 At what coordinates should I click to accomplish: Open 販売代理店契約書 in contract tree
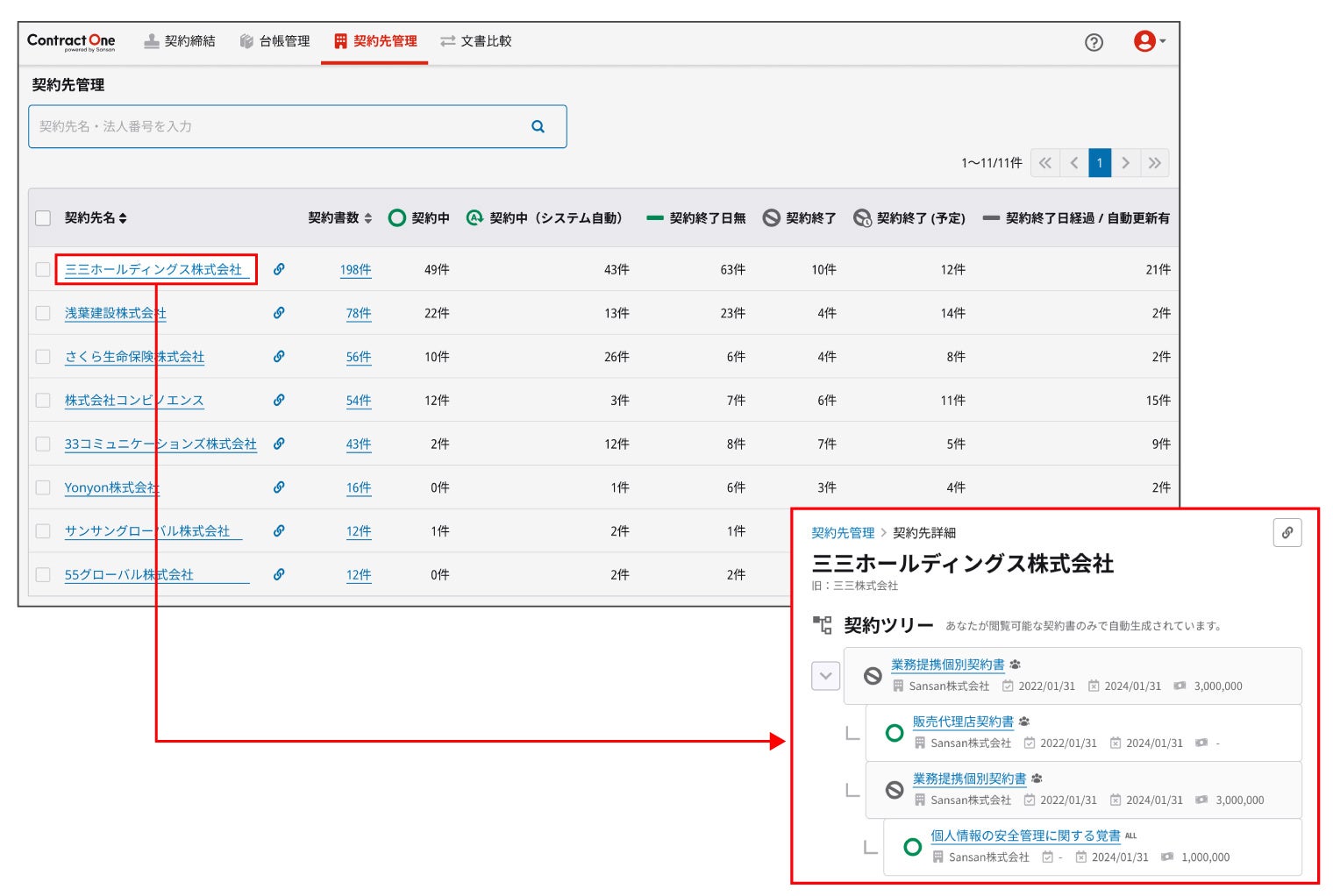coord(963,722)
